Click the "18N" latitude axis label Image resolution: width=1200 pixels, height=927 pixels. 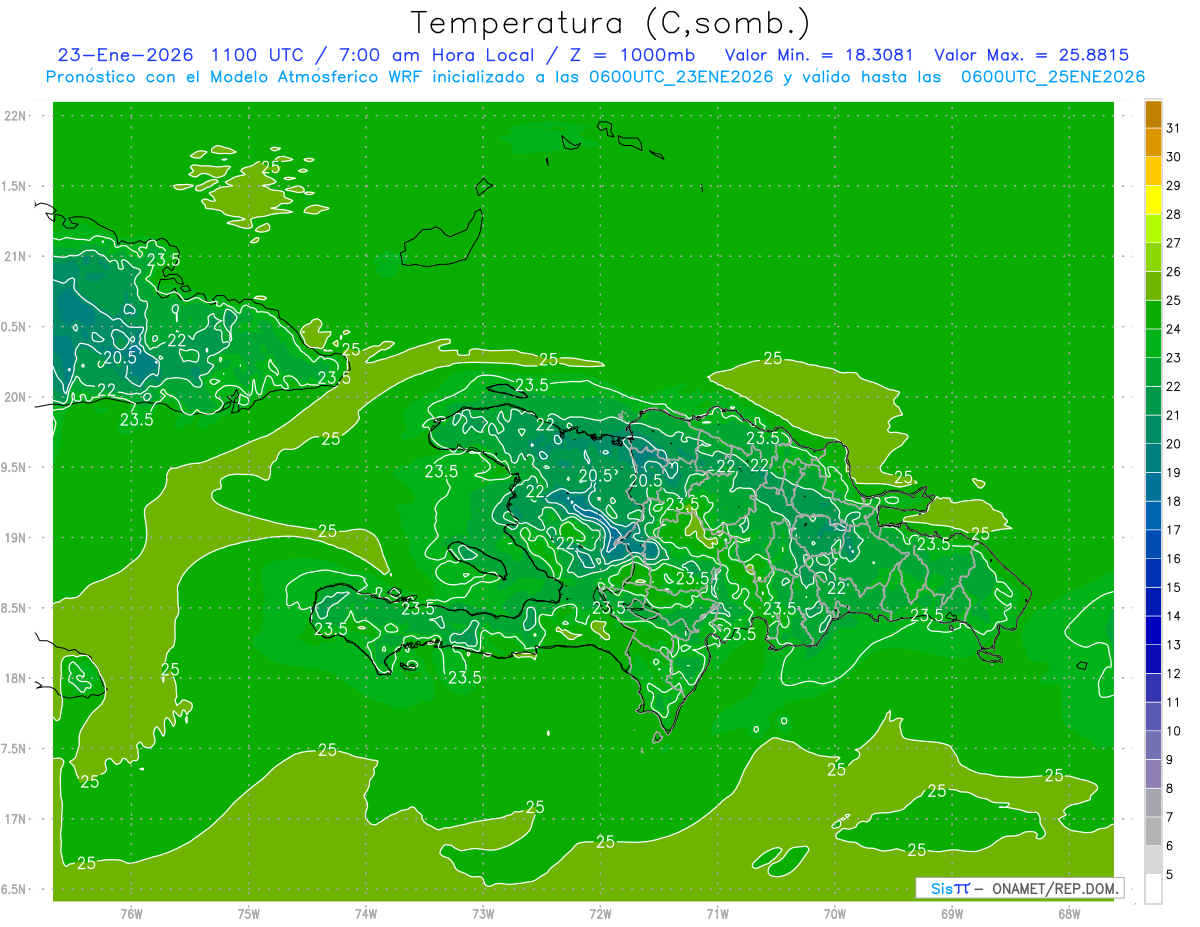point(16,679)
